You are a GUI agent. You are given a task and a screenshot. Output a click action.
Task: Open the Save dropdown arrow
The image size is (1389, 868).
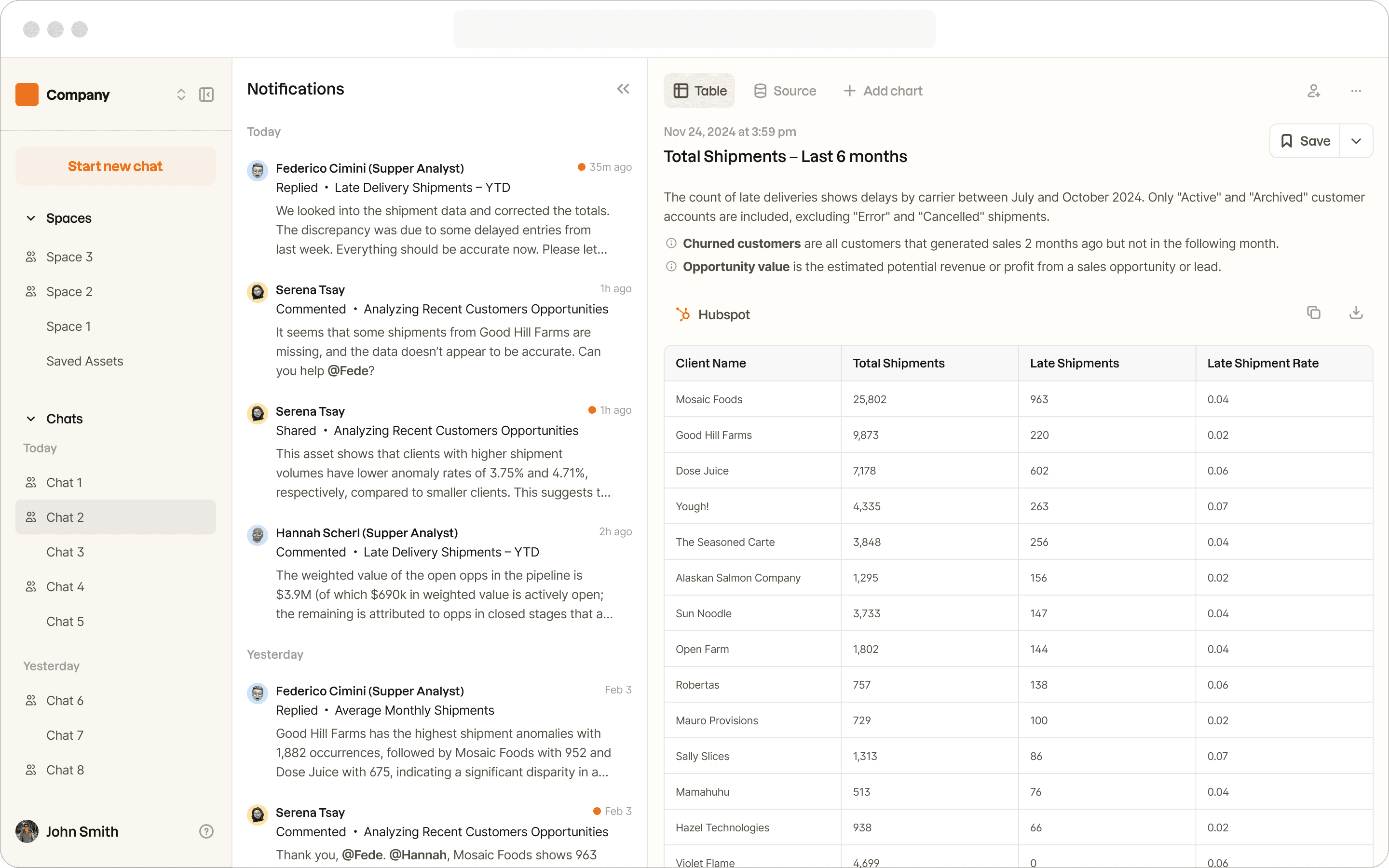(x=1356, y=141)
